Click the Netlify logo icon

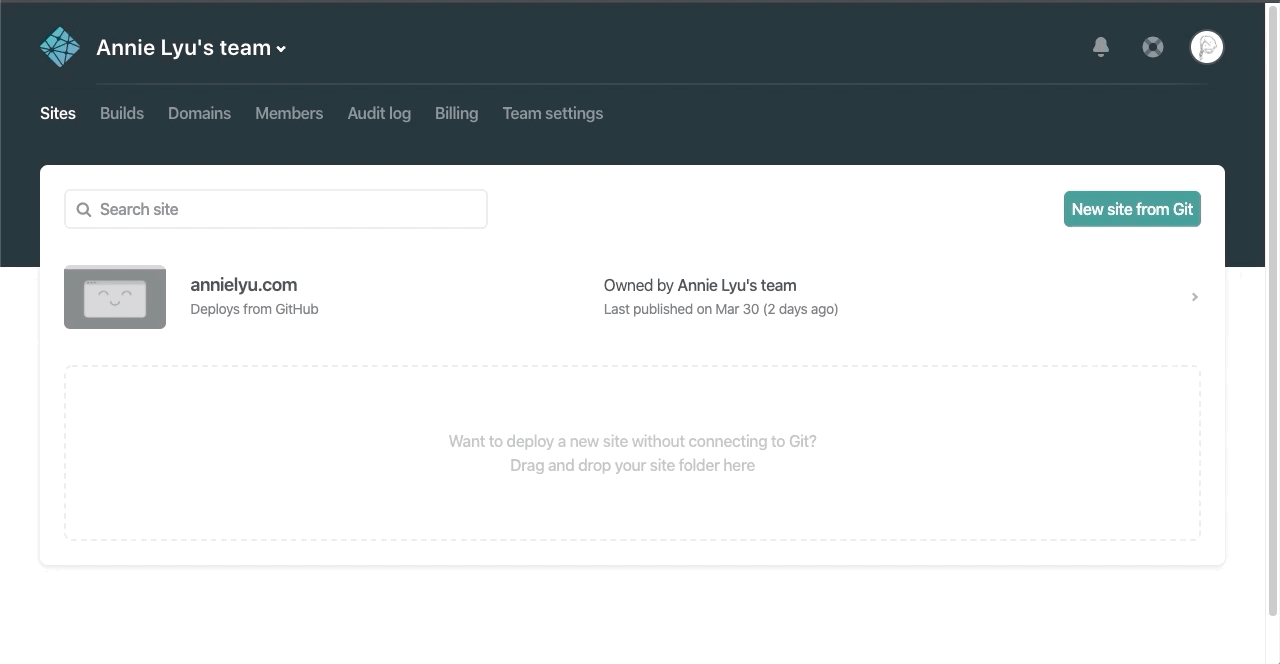coord(60,47)
